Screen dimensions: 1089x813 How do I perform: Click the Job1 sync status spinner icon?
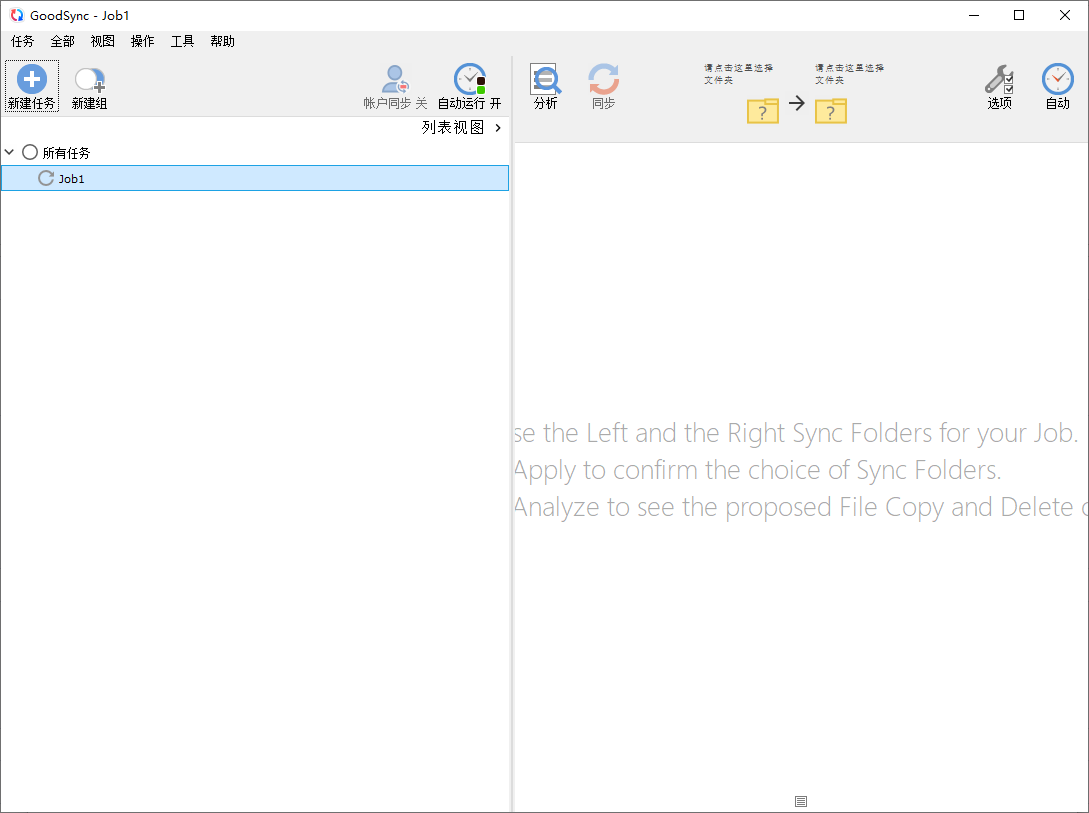pos(46,178)
